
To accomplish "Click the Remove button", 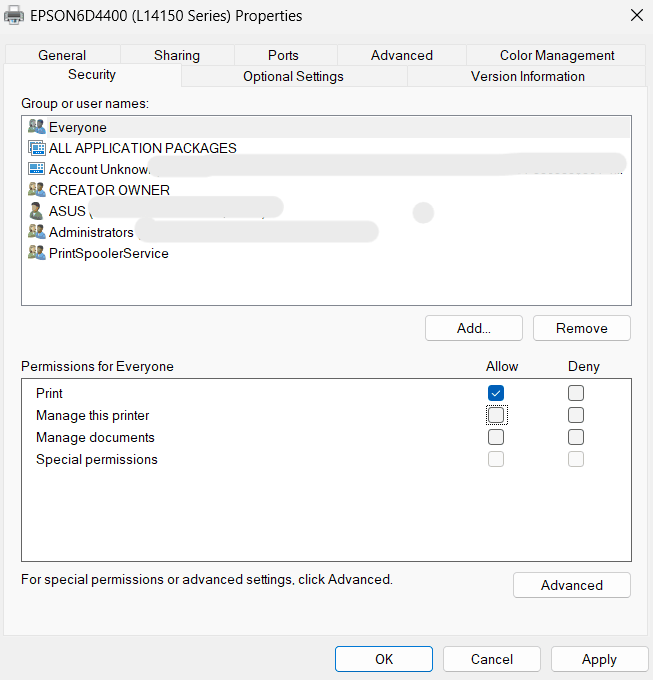I will pos(581,328).
